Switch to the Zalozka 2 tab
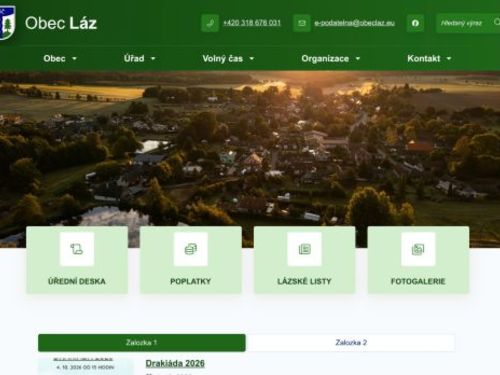This screenshot has width=500, height=375. [x=351, y=343]
